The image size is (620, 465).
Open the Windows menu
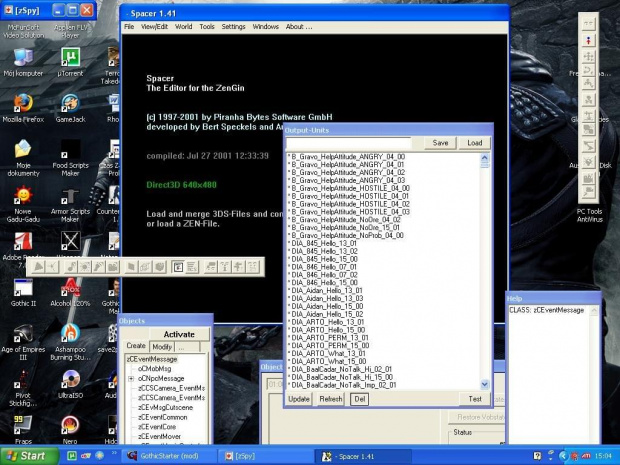265,26
